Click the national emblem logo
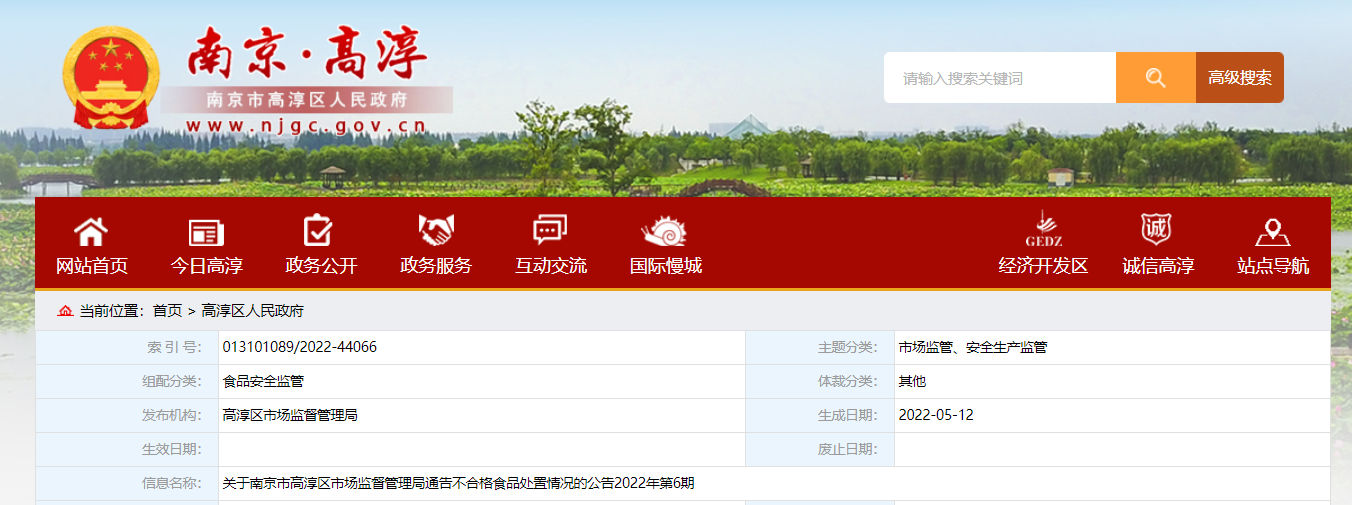The height and width of the screenshot is (505, 1352). (x=111, y=78)
